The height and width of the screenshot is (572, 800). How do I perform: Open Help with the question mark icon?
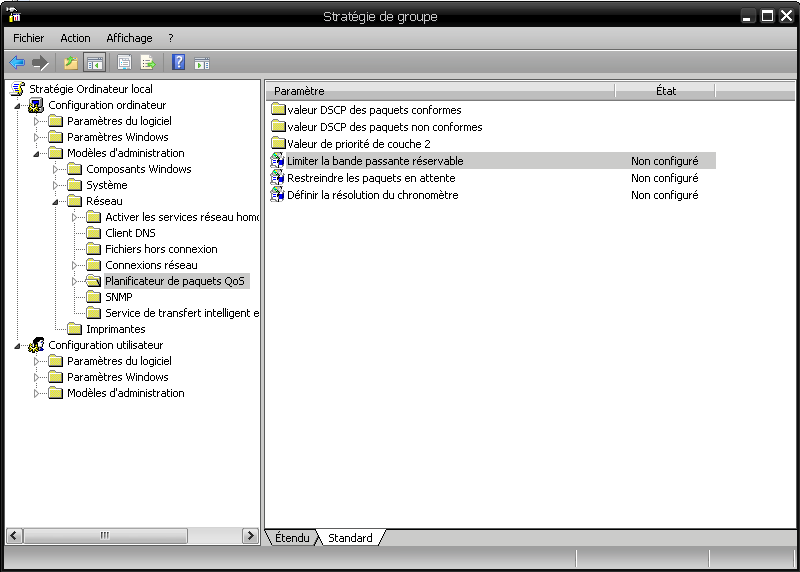click(x=179, y=63)
